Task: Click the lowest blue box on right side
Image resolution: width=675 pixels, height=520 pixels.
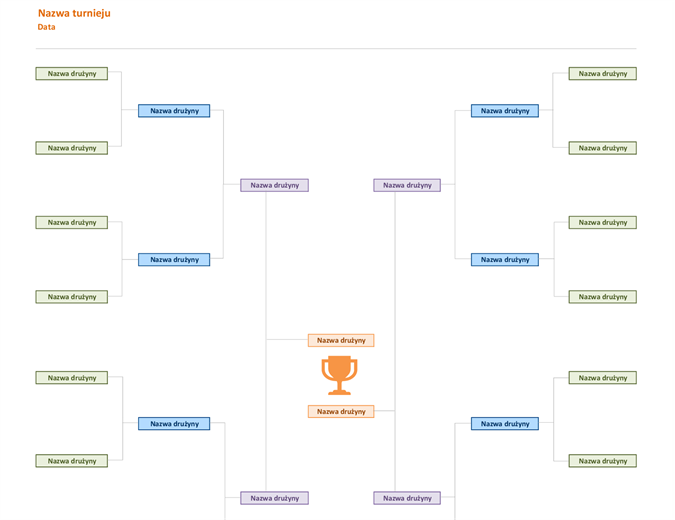Action: 505,424
